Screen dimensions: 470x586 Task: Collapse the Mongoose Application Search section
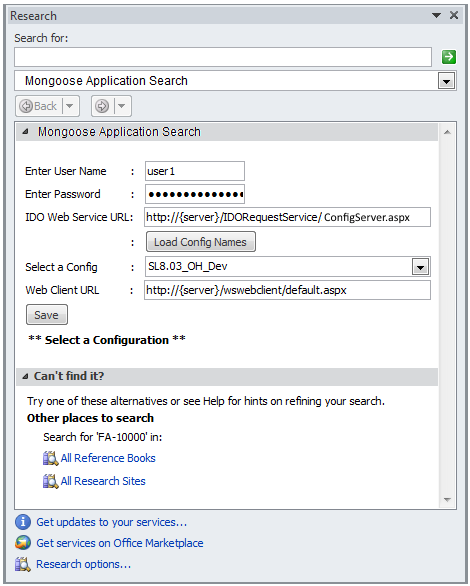point(25,132)
